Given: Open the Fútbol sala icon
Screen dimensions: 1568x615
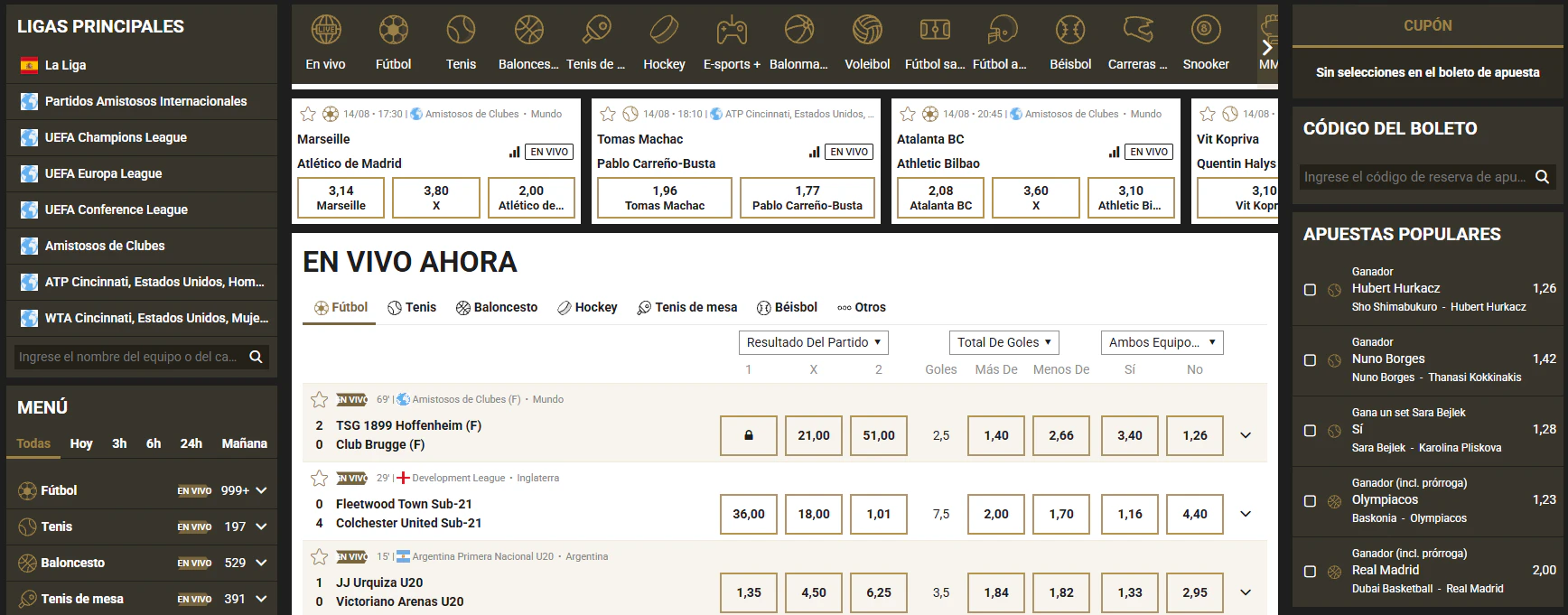Looking at the screenshot, I should (935, 31).
